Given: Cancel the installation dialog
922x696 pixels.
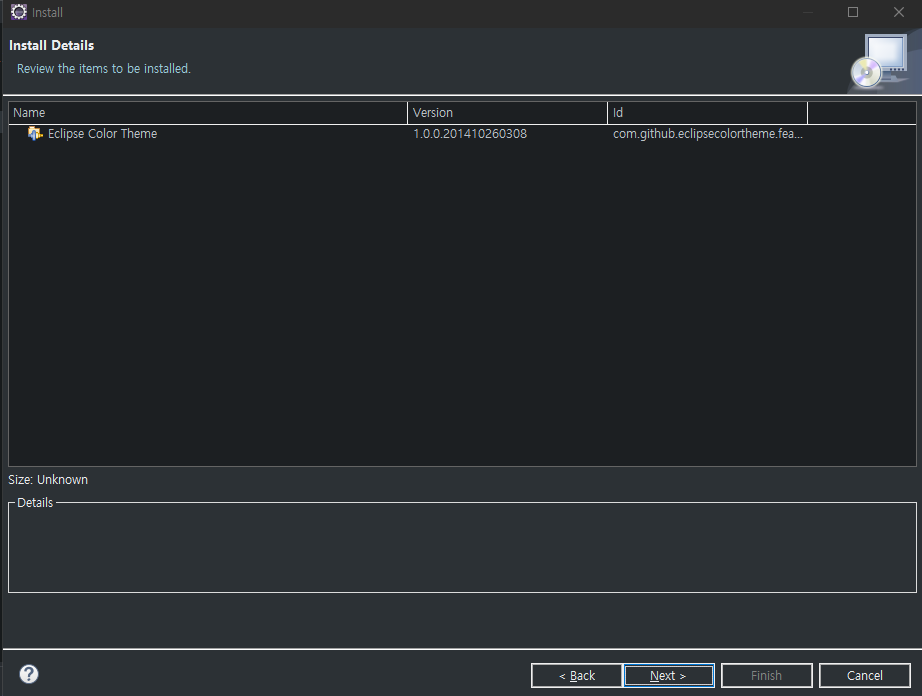Looking at the screenshot, I should pos(864,675).
